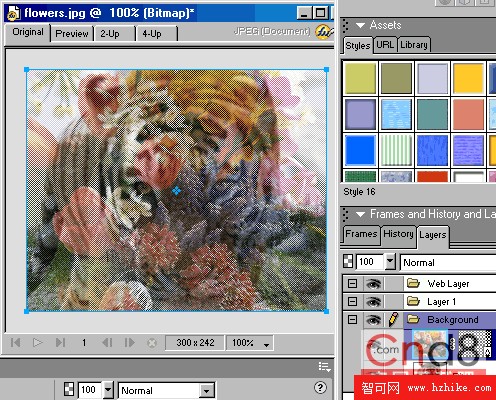Image resolution: width=496 pixels, height=400 pixels.
Task: Toggle visibility of Layer 1
Action: point(373,302)
